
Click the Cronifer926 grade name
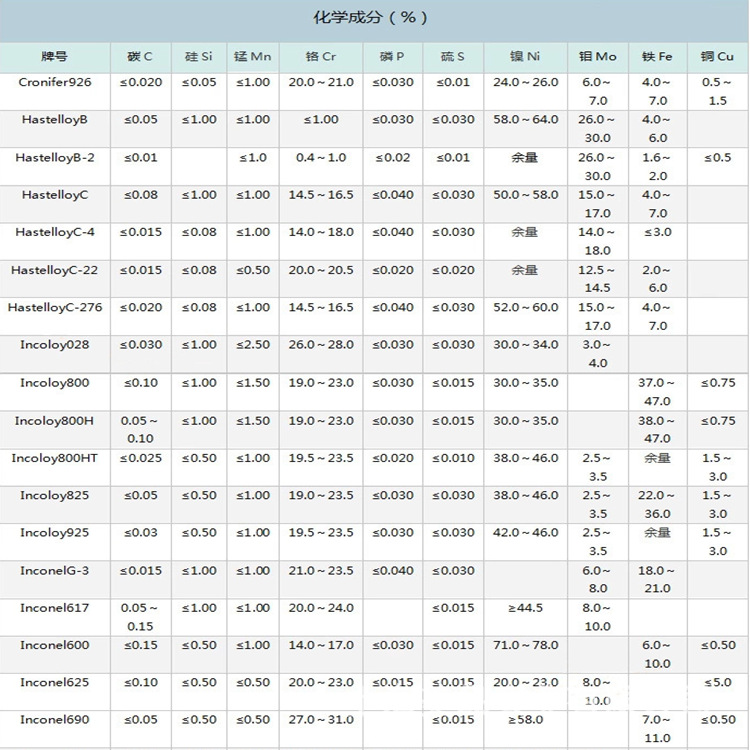[x=55, y=82]
